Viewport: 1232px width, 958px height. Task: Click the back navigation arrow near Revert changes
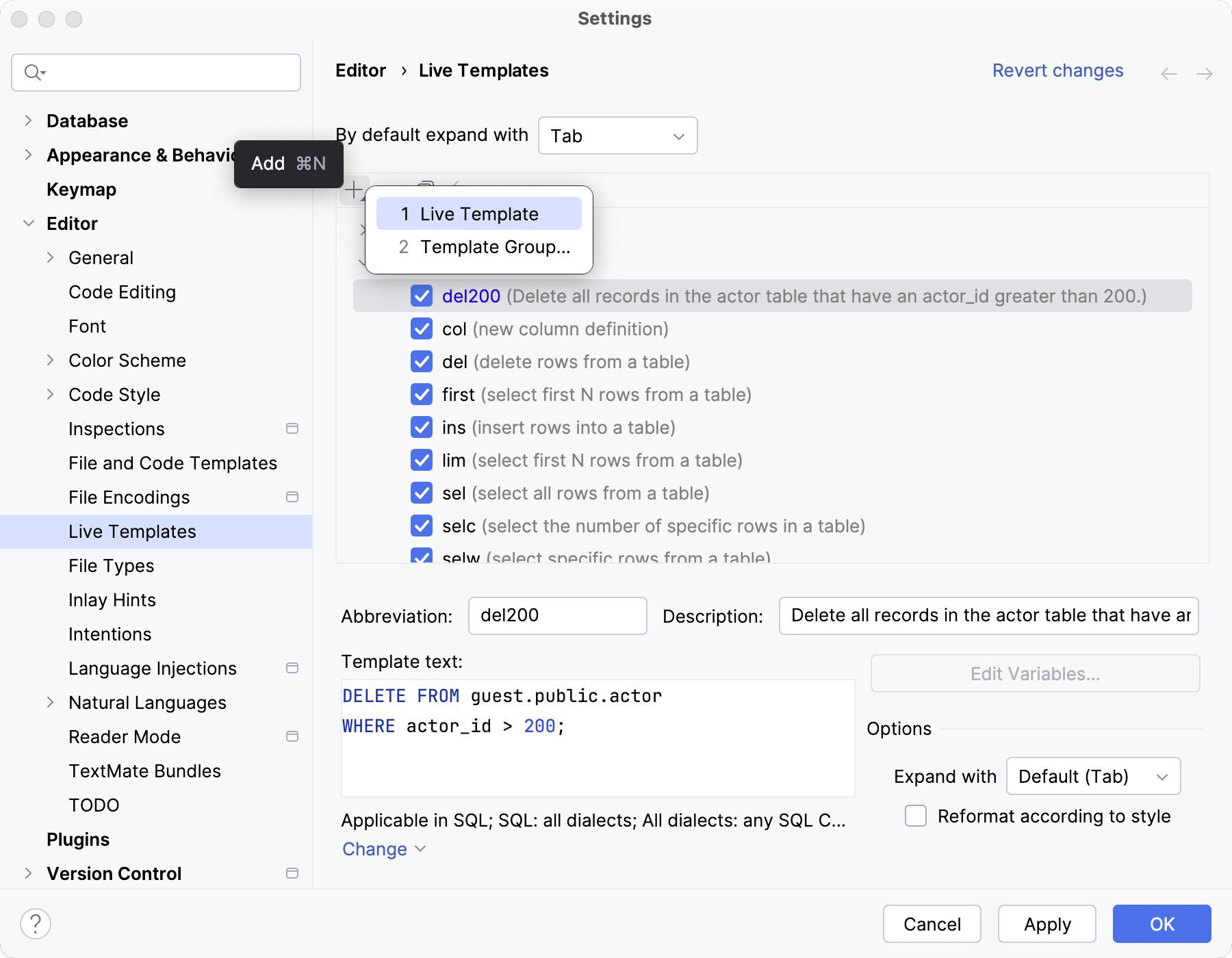[1168, 73]
